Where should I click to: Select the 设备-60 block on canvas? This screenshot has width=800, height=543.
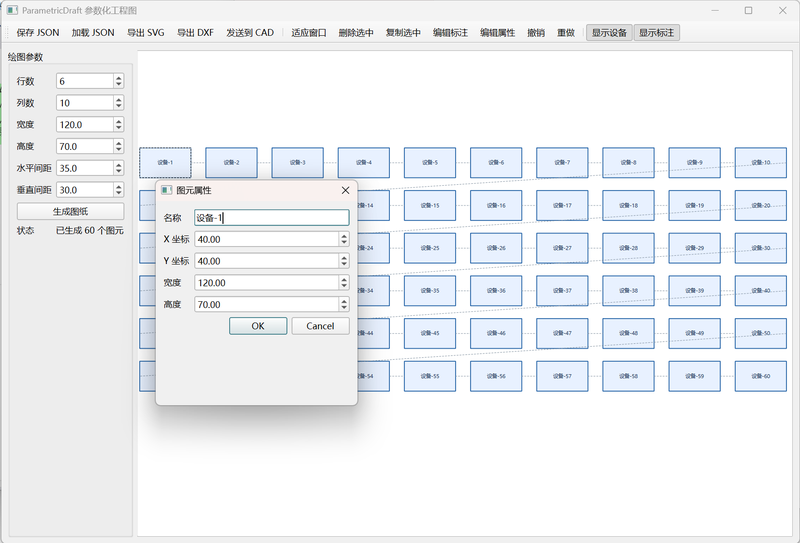pos(761,376)
